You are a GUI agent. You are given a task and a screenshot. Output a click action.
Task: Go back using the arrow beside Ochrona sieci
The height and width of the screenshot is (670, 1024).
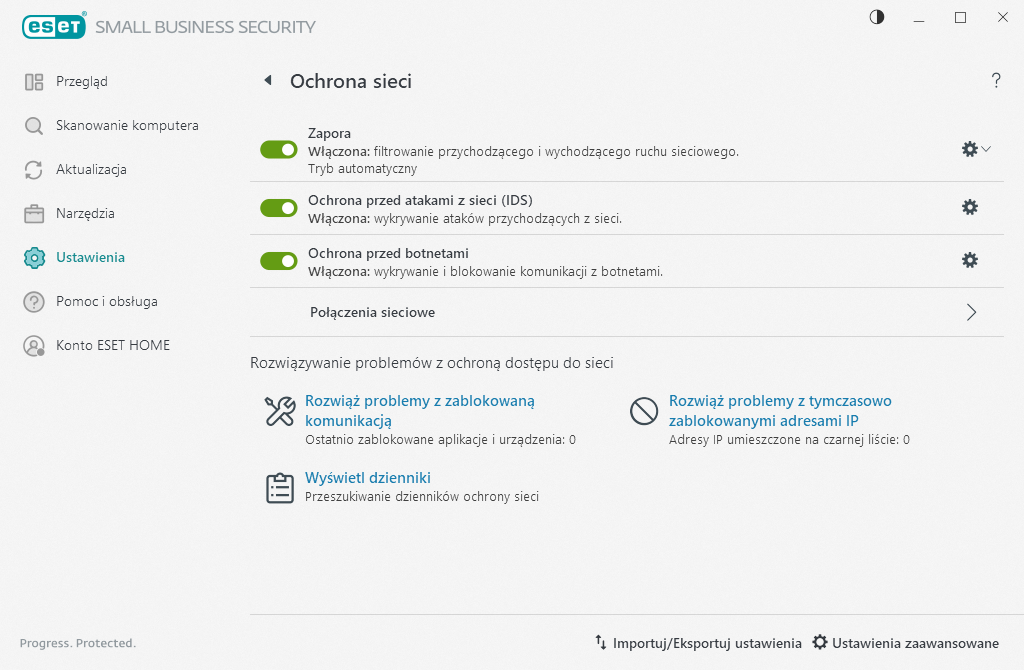(267, 81)
